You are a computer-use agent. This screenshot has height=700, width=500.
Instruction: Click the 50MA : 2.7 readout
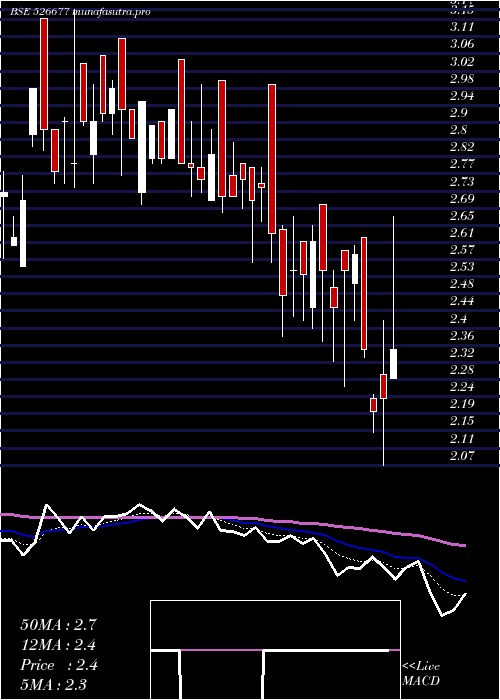(x=58, y=625)
